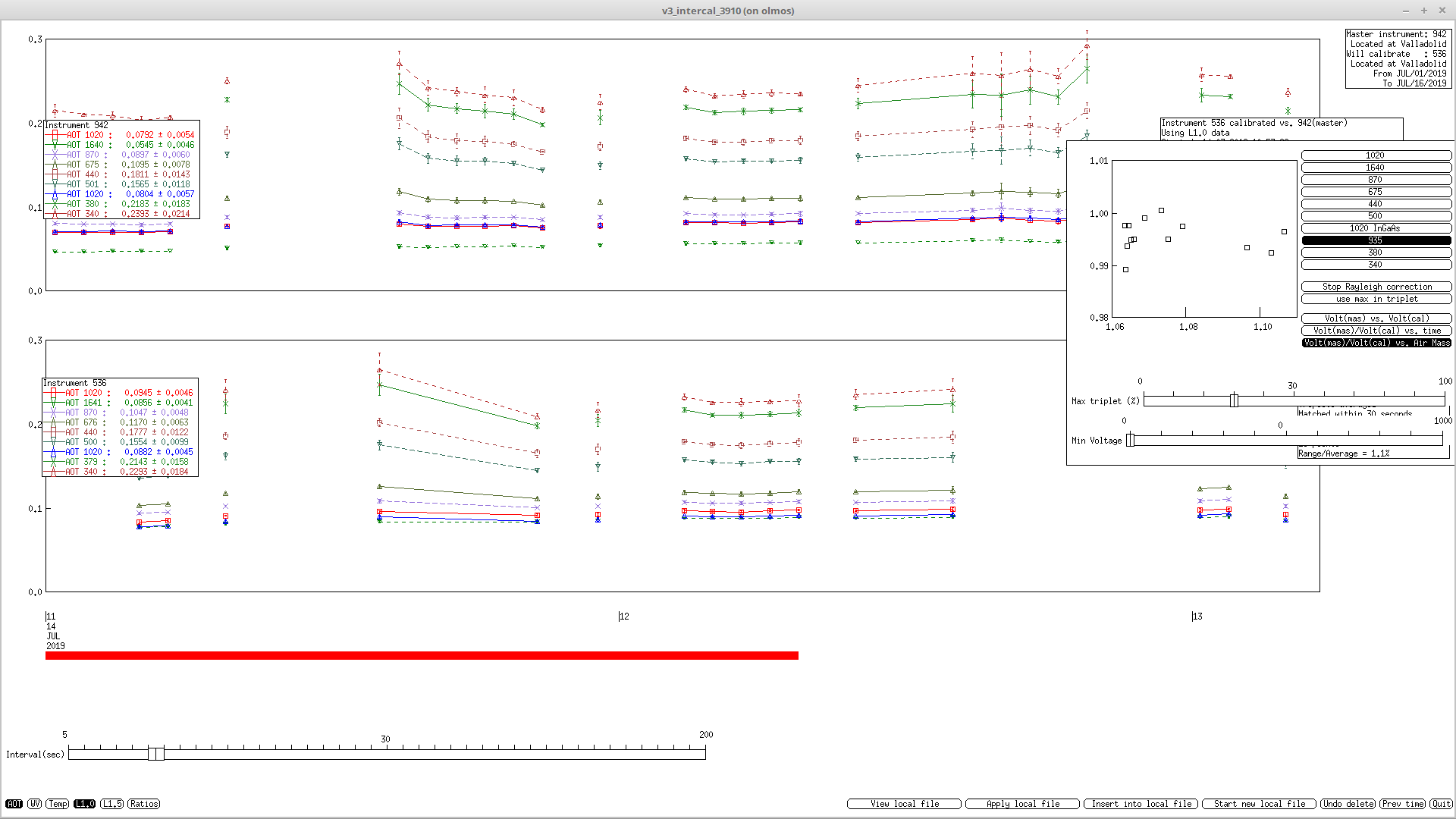Choose the 440 wavelength channel
Image resolution: width=1456 pixels, height=819 pixels.
tap(1376, 204)
